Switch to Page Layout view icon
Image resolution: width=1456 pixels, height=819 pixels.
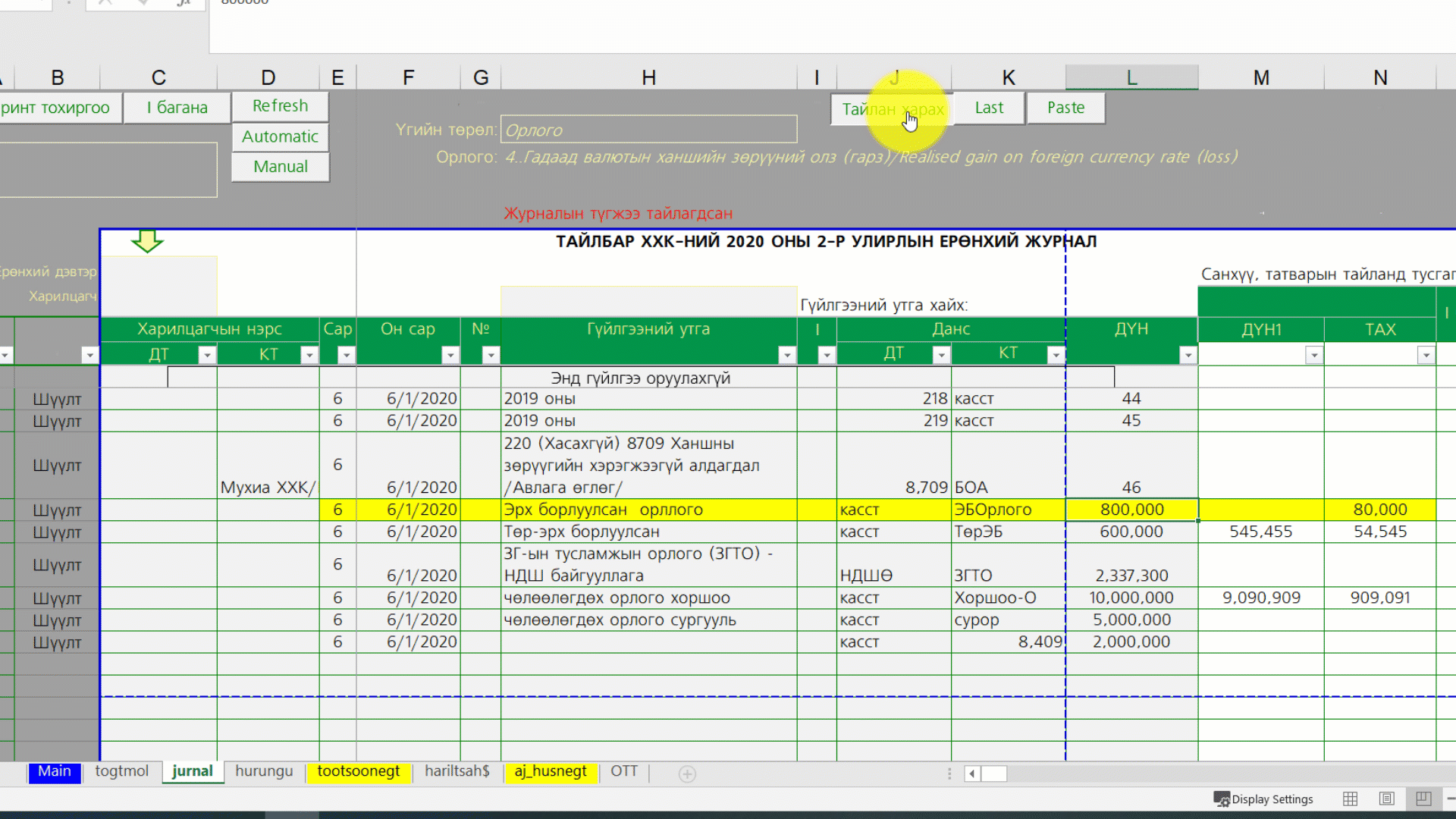click(1386, 799)
